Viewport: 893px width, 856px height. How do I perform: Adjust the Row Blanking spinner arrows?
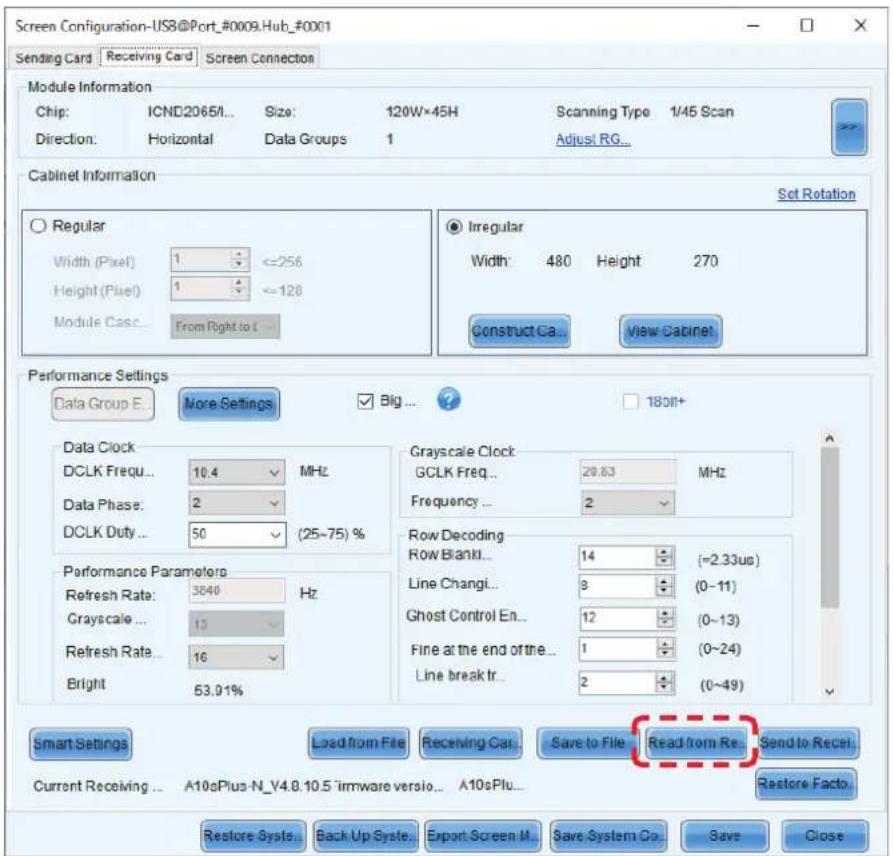665,556
